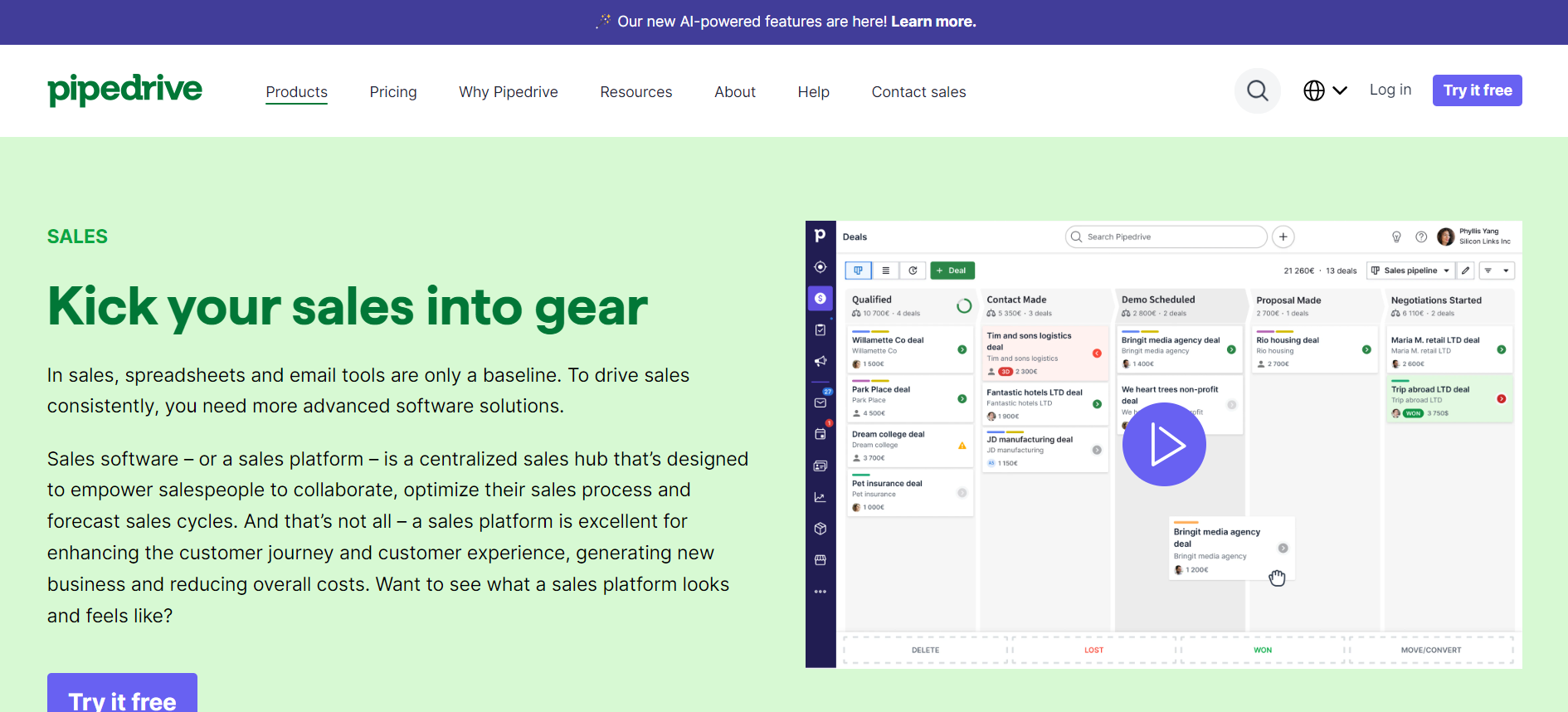Open the Insights chart sidebar icon
This screenshot has height=712, width=1568.
[820, 497]
